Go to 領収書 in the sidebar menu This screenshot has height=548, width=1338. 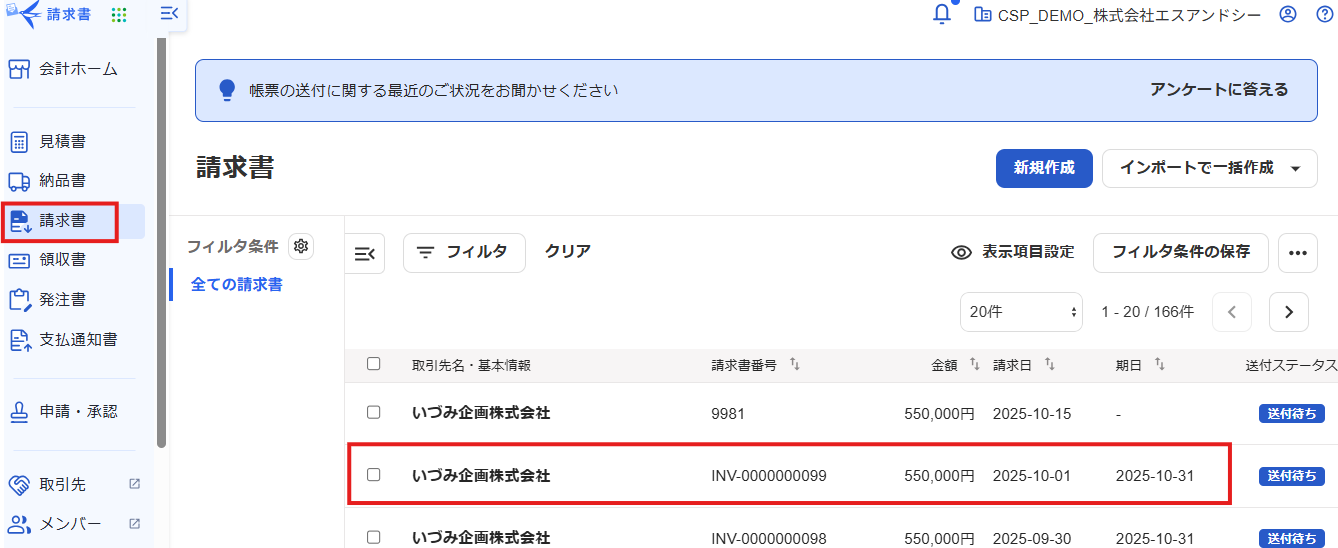[x=62, y=260]
